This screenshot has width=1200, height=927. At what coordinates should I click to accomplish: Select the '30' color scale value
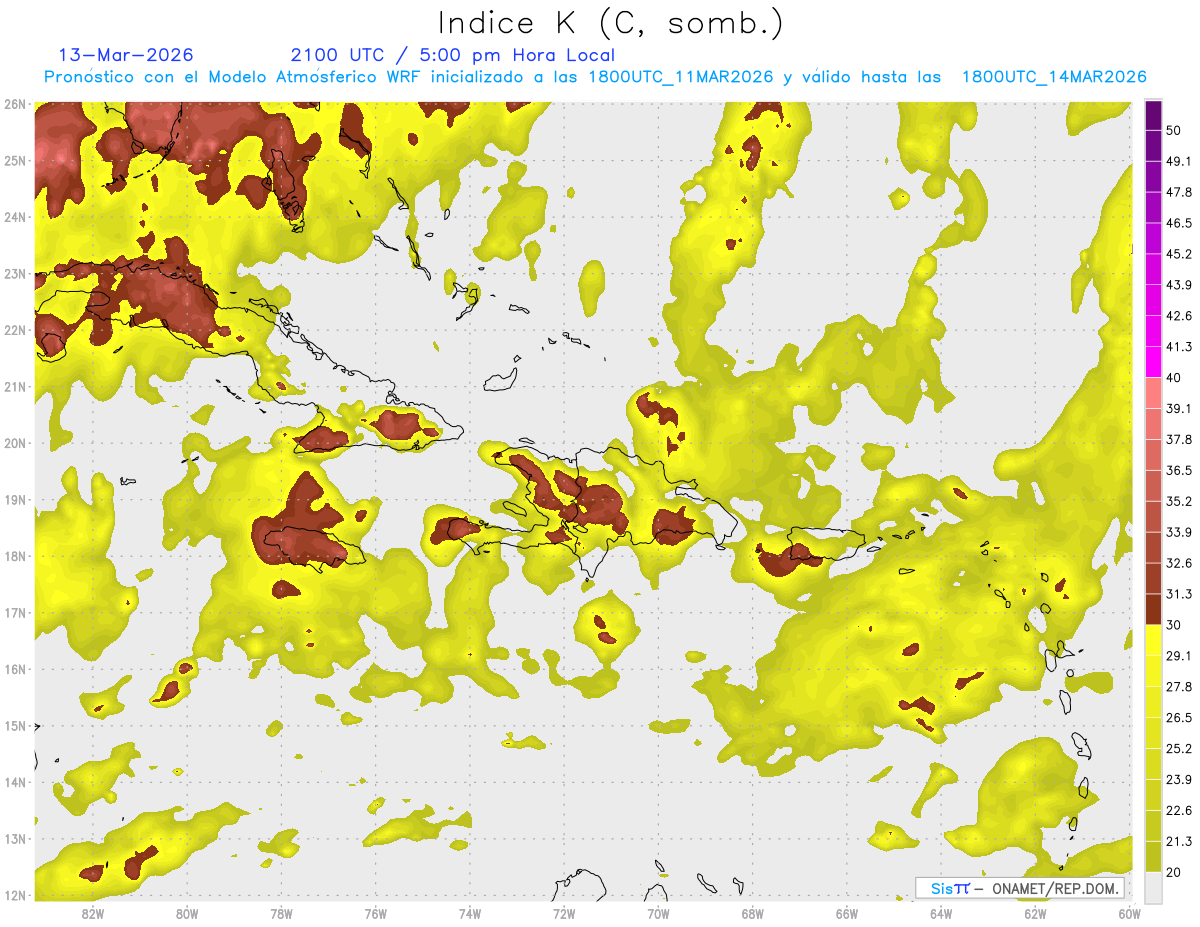click(1175, 625)
